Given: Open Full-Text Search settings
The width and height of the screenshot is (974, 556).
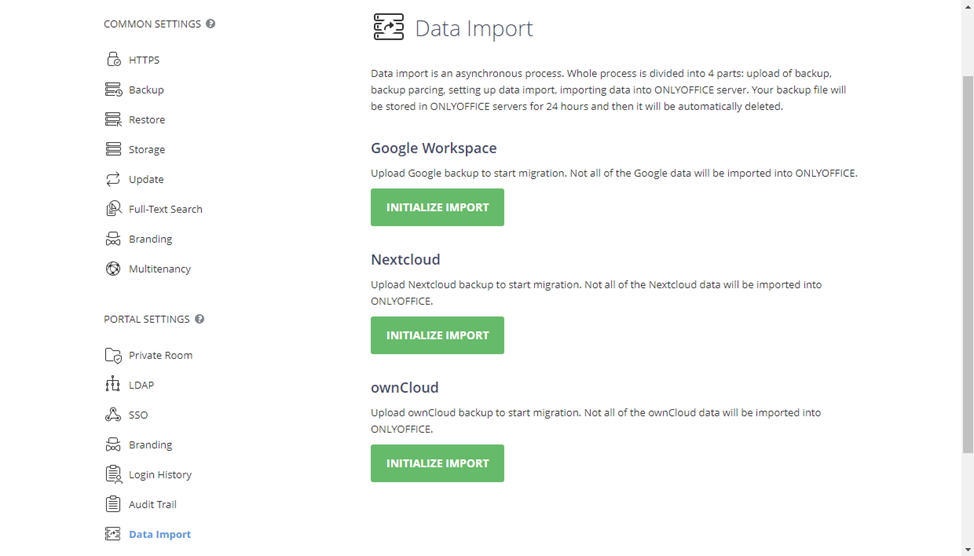Looking at the screenshot, I should [x=165, y=209].
